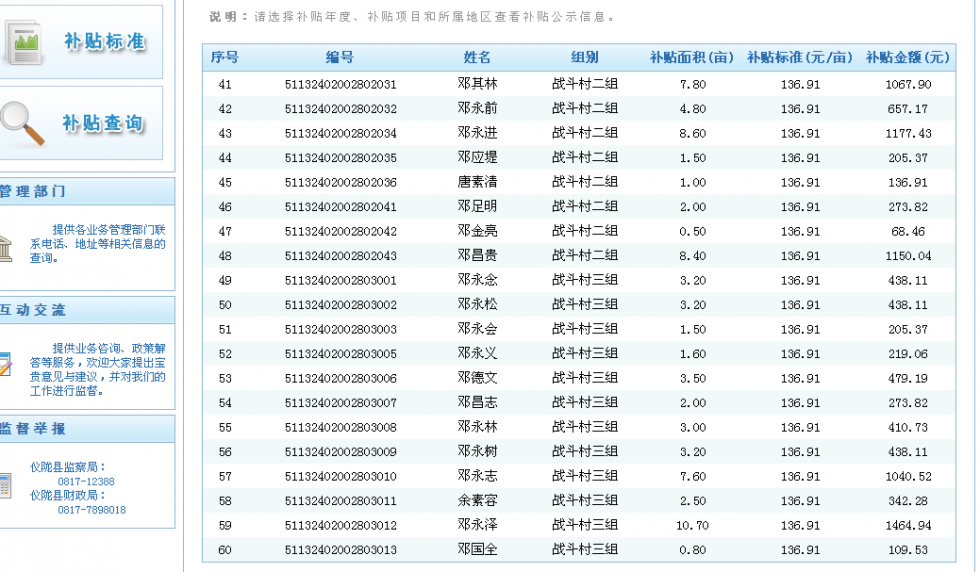Image resolution: width=980 pixels, height=572 pixels.
Task: Select the 互动交流 section heading
Action: [33, 310]
